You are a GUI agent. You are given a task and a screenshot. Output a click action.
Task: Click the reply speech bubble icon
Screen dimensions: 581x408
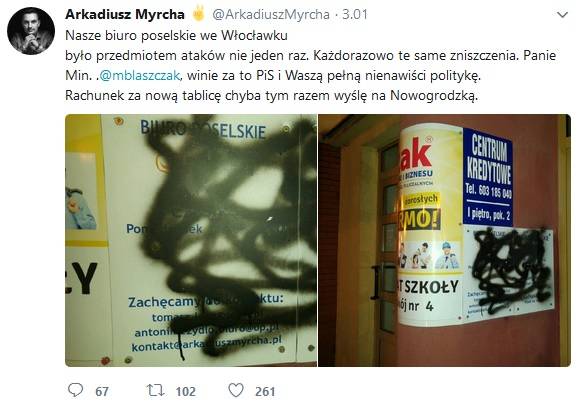(x=76, y=390)
